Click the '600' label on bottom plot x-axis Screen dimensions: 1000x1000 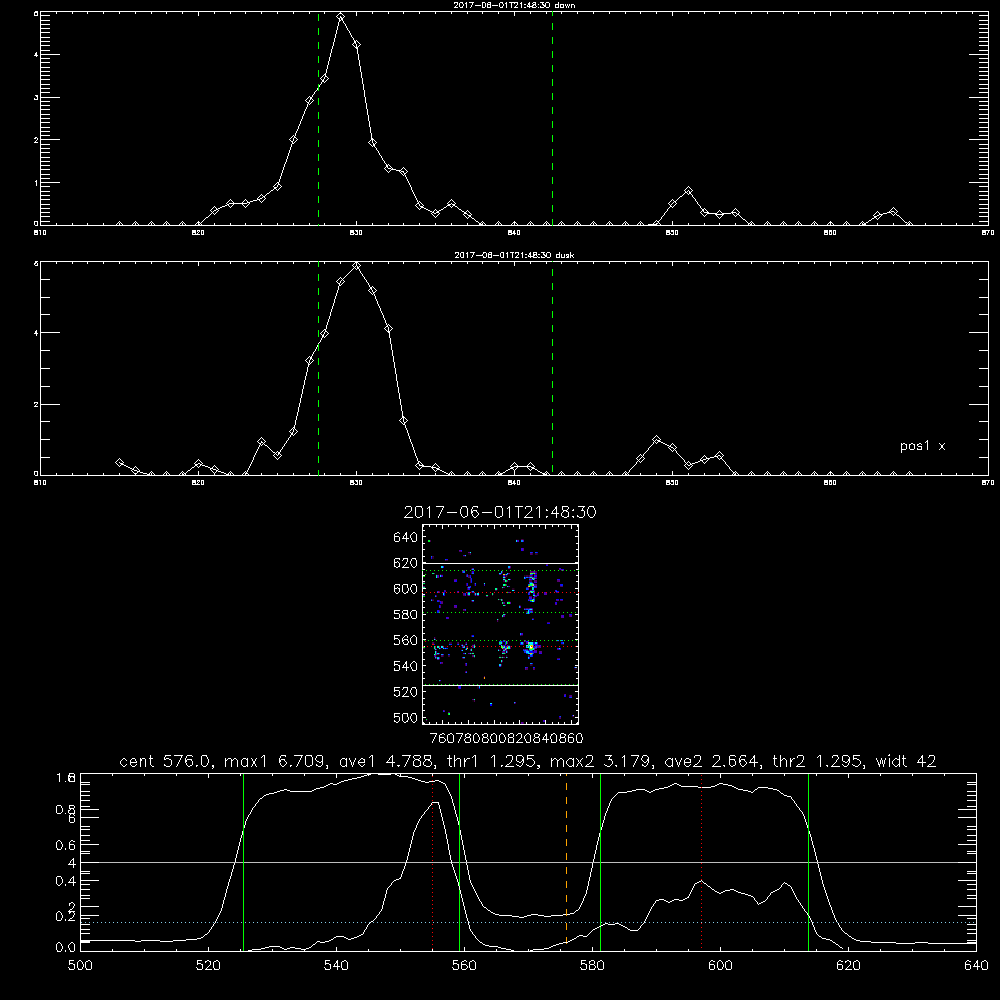[720, 966]
